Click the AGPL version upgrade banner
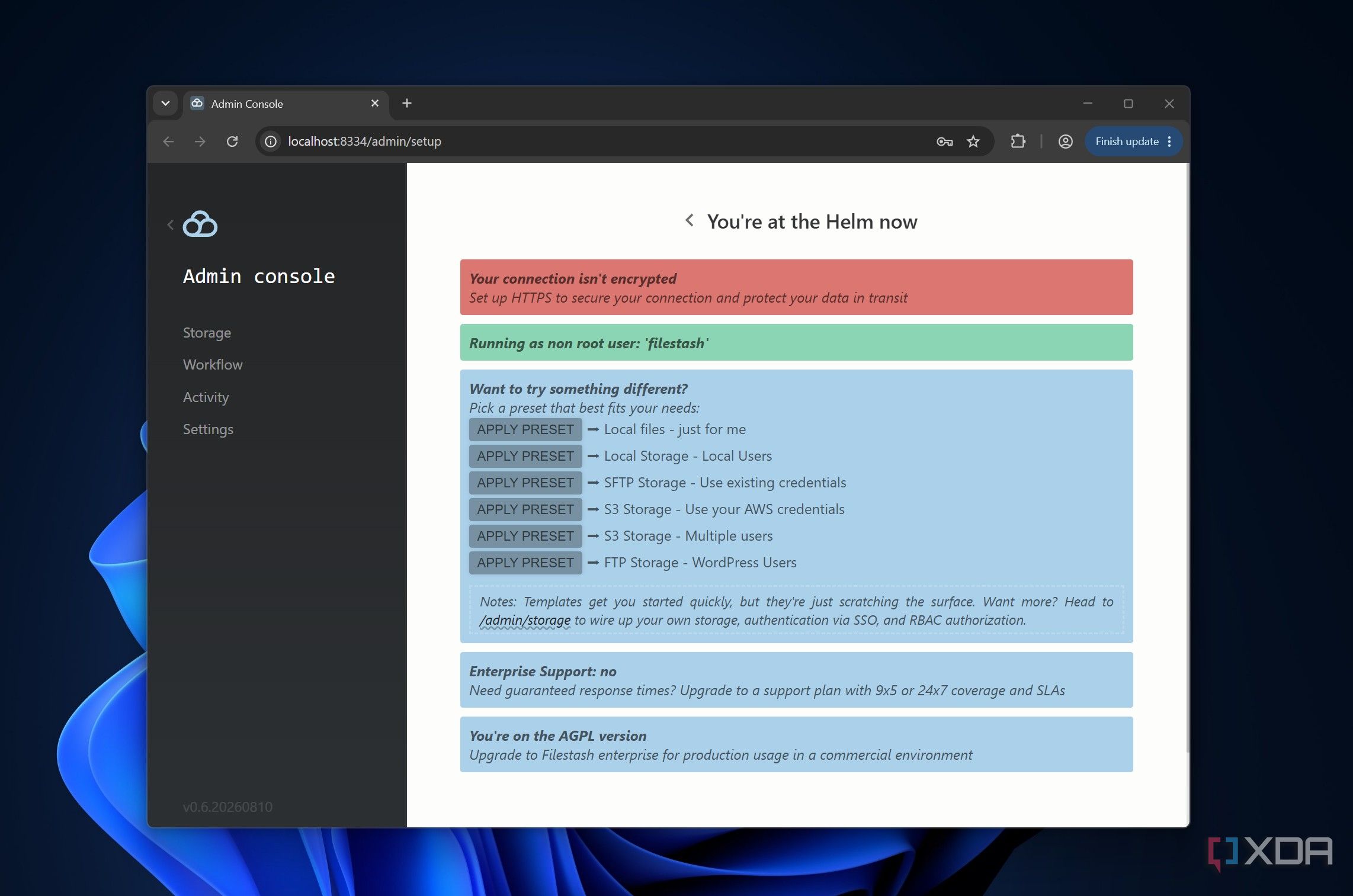The image size is (1353, 896). (796, 744)
